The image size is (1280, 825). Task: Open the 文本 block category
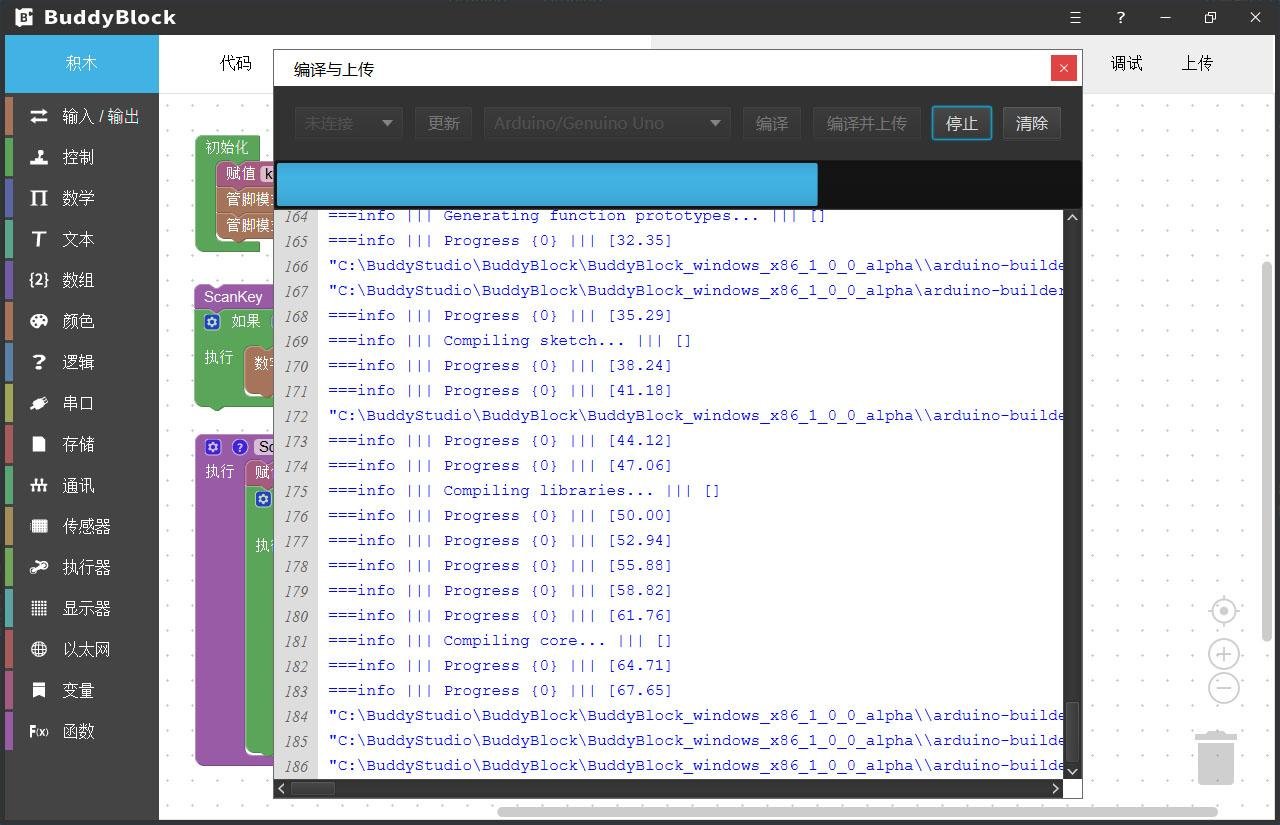point(82,239)
